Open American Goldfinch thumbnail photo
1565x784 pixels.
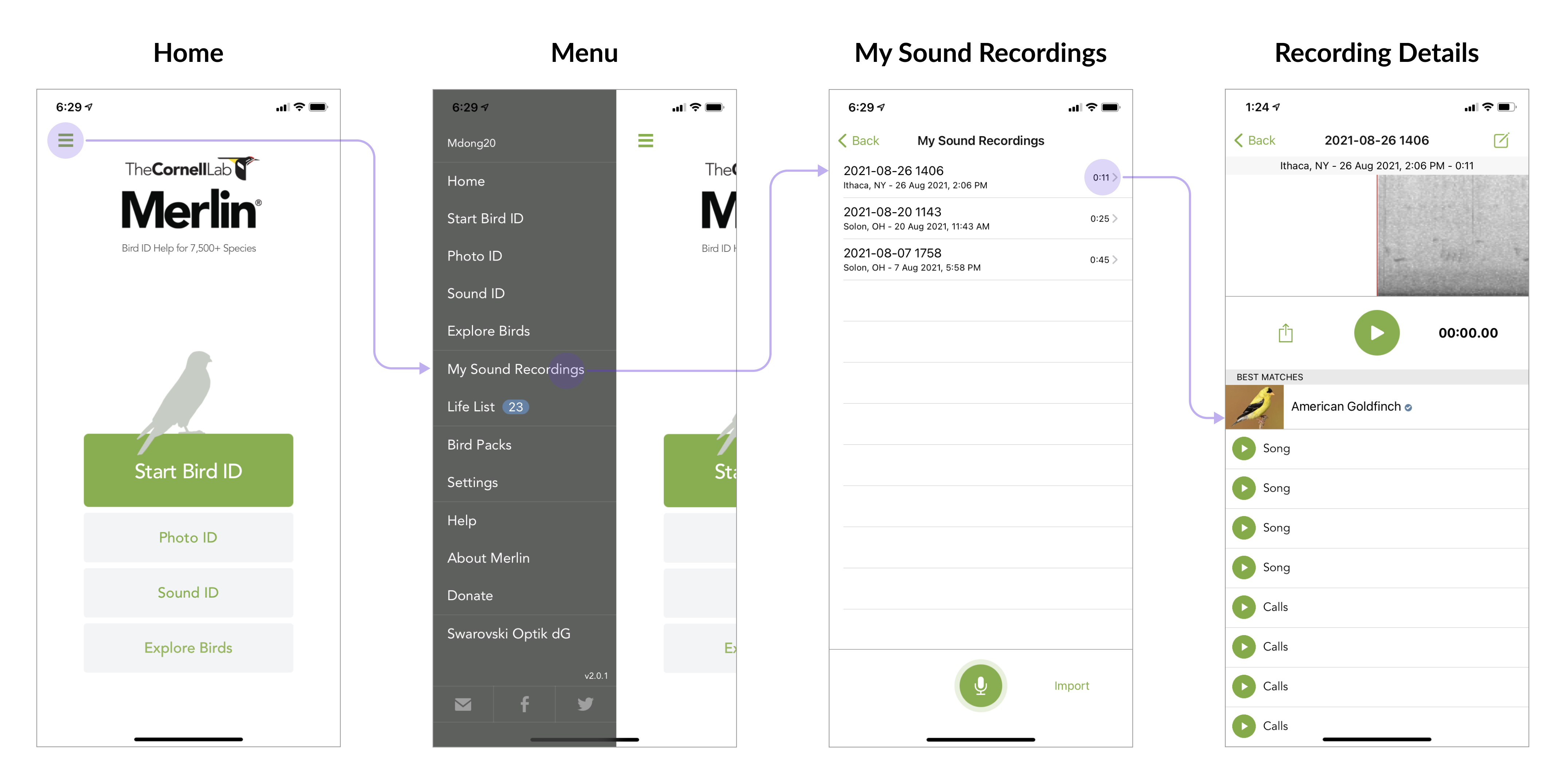(x=1254, y=407)
